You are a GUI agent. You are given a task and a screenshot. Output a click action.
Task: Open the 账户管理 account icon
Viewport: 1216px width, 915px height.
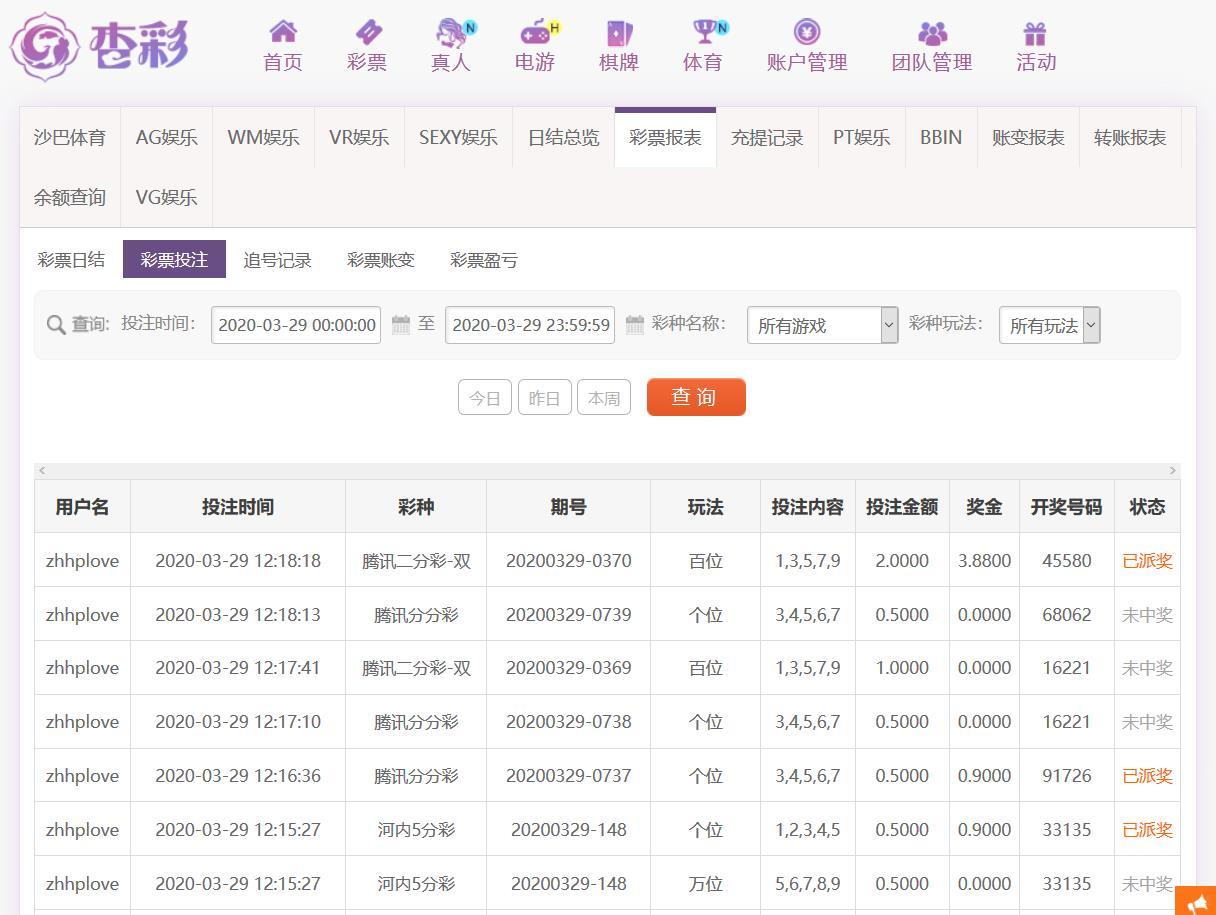[807, 32]
